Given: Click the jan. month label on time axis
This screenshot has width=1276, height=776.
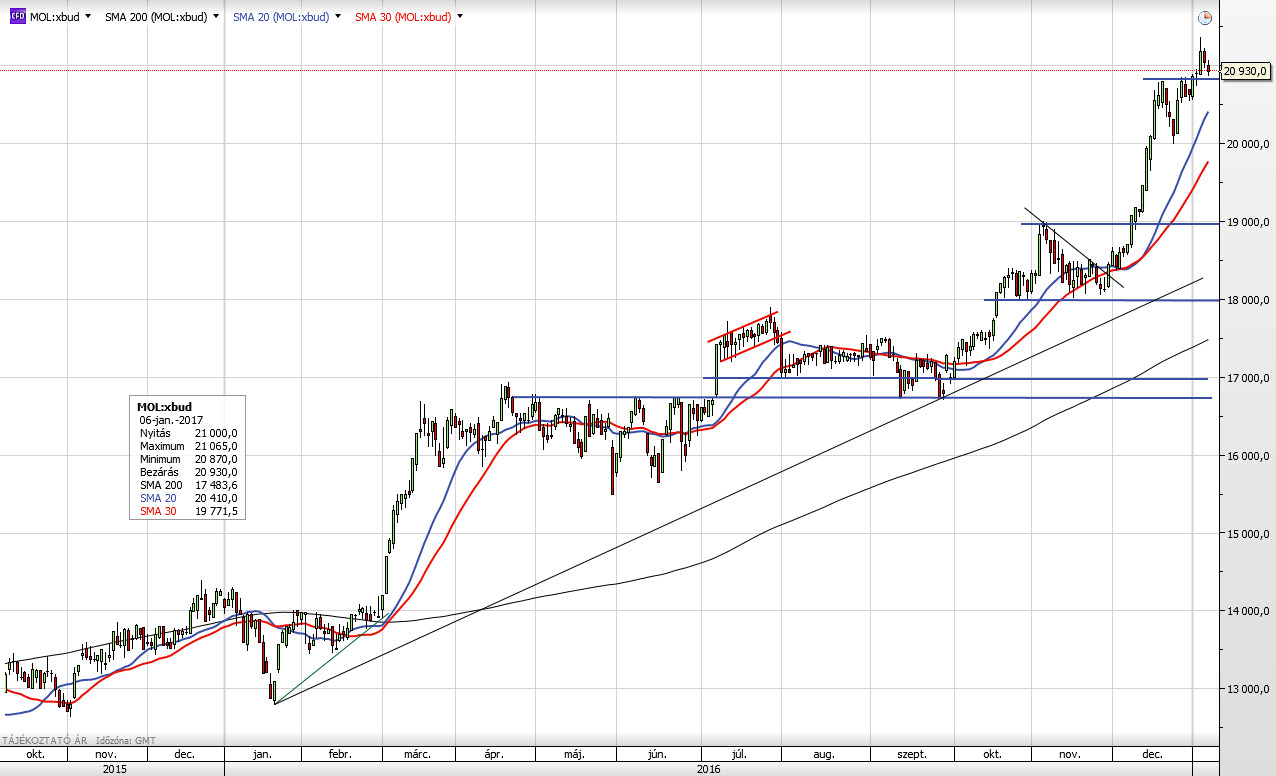Looking at the screenshot, I should 263,754.
